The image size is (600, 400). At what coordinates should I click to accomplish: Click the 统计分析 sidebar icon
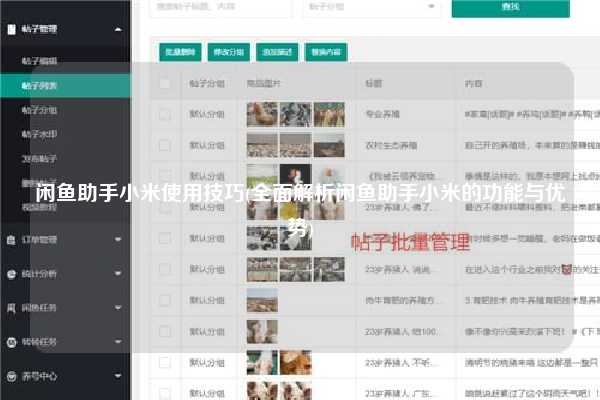[x=11, y=274]
